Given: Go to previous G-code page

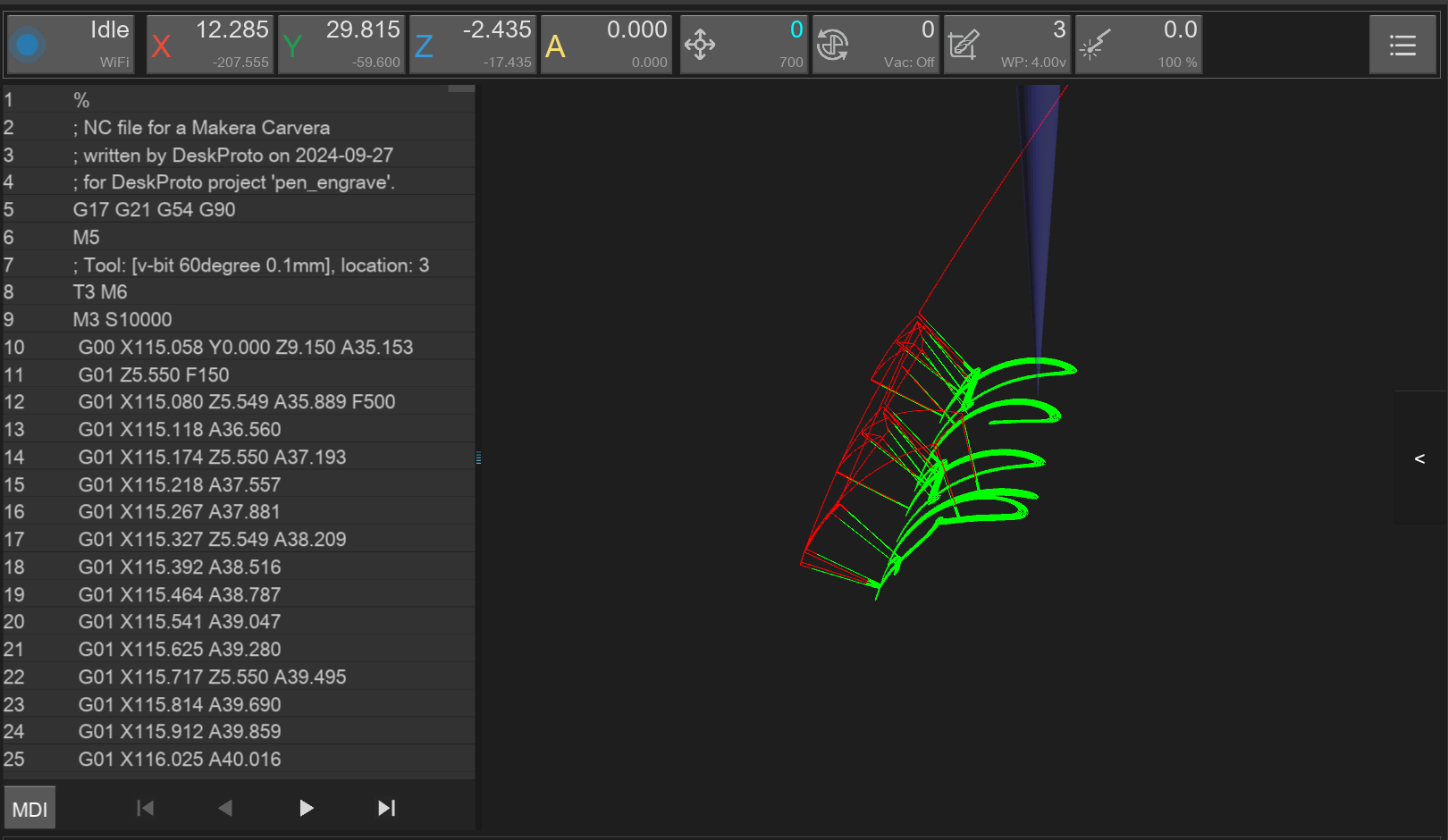Looking at the screenshot, I should pos(225,808).
